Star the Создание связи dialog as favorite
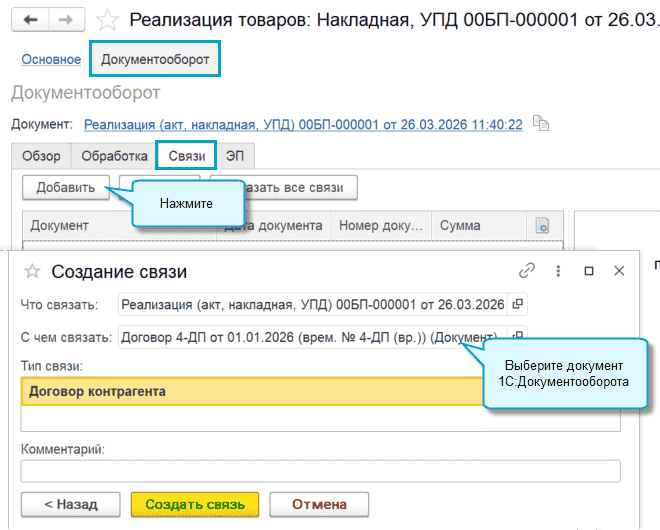 coord(32,272)
